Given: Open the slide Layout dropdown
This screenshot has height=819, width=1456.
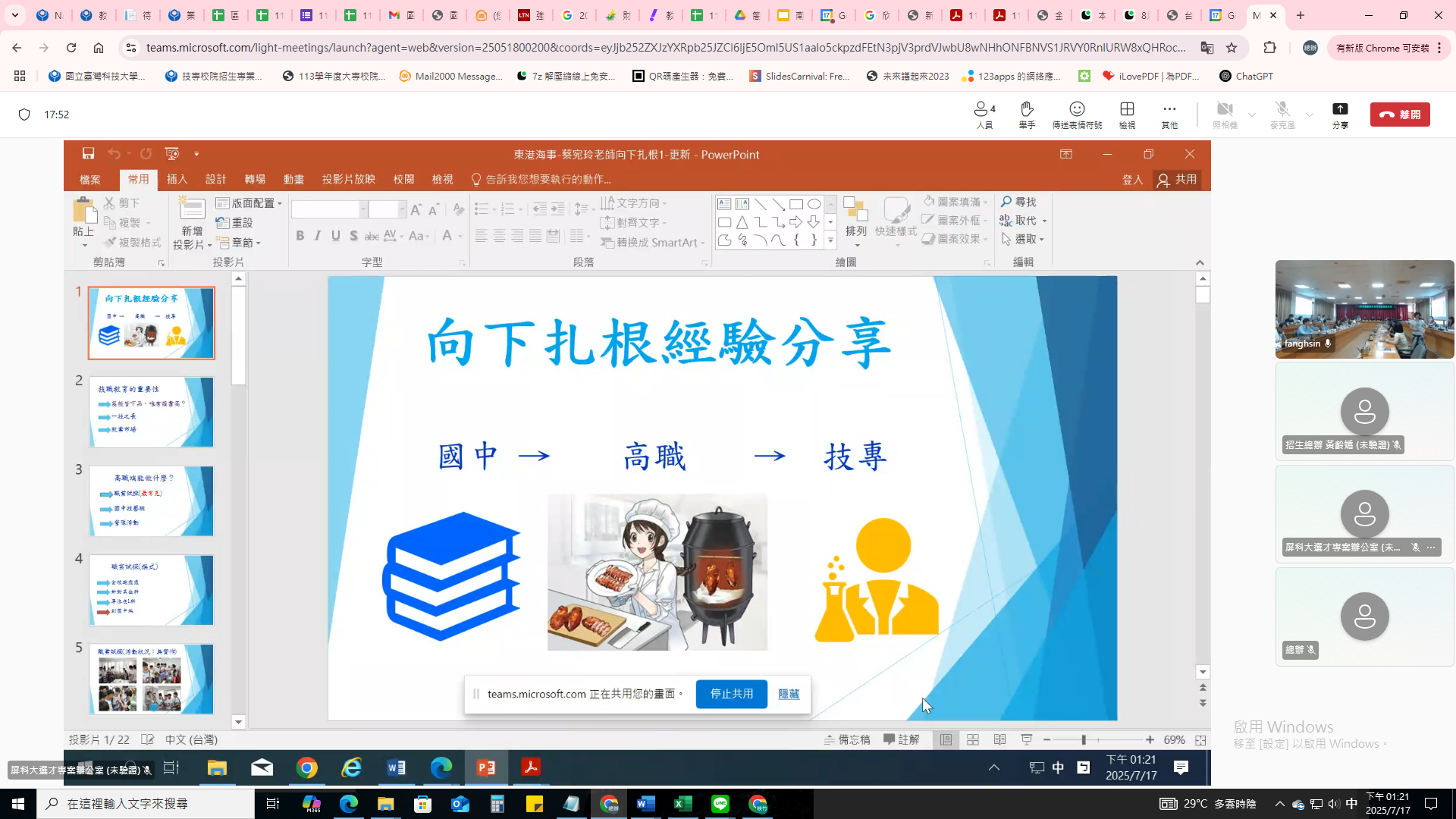Looking at the screenshot, I should click(x=249, y=203).
